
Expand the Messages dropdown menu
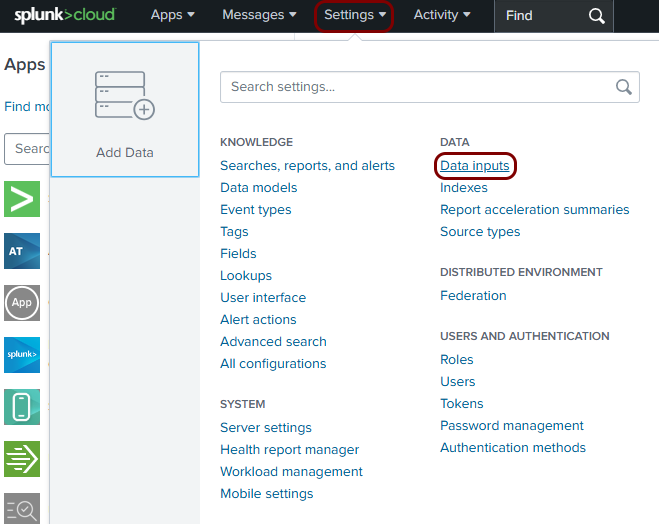point(259,15)
